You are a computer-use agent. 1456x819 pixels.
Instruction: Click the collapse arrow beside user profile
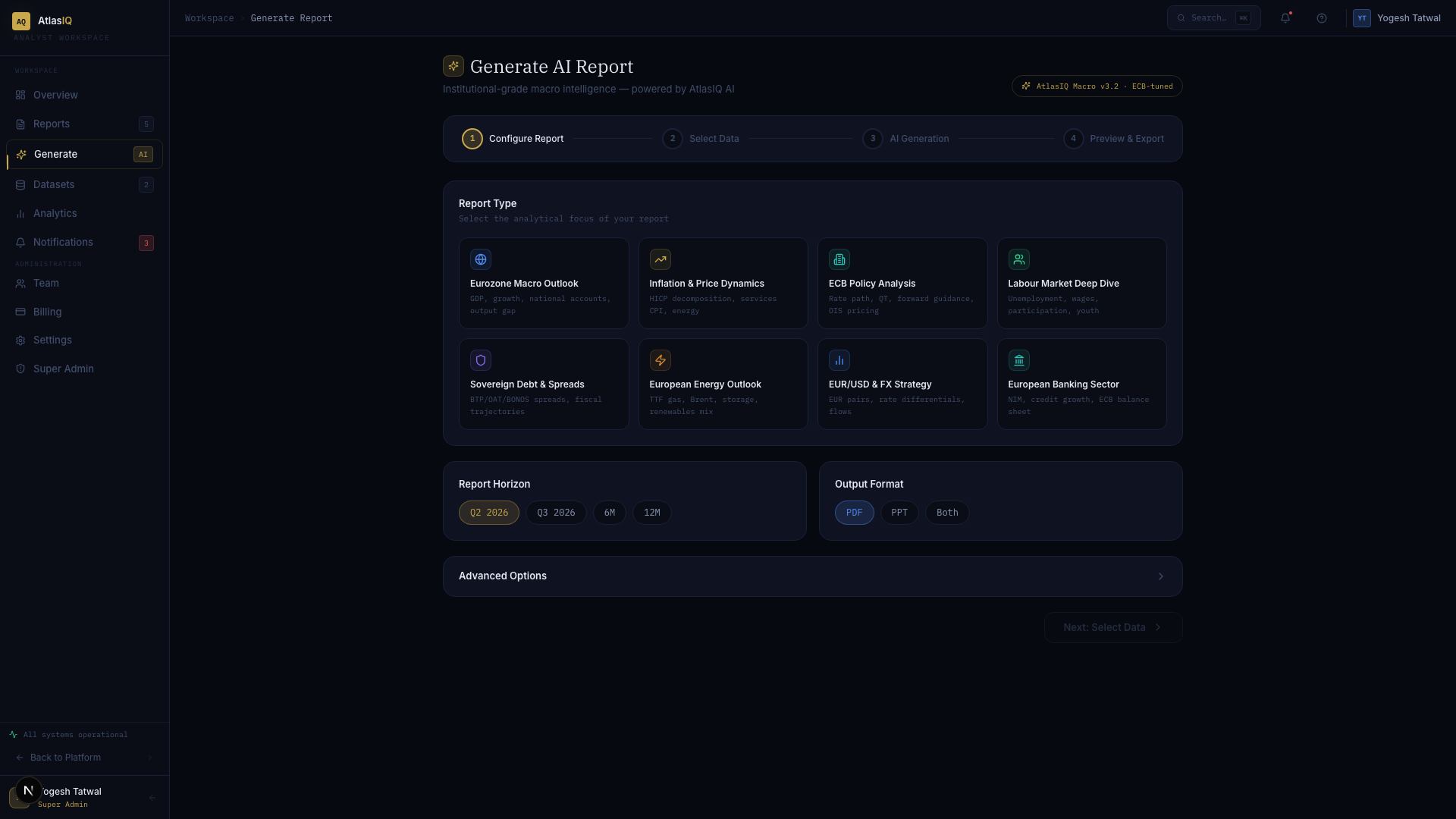click(x=152, y=798)
